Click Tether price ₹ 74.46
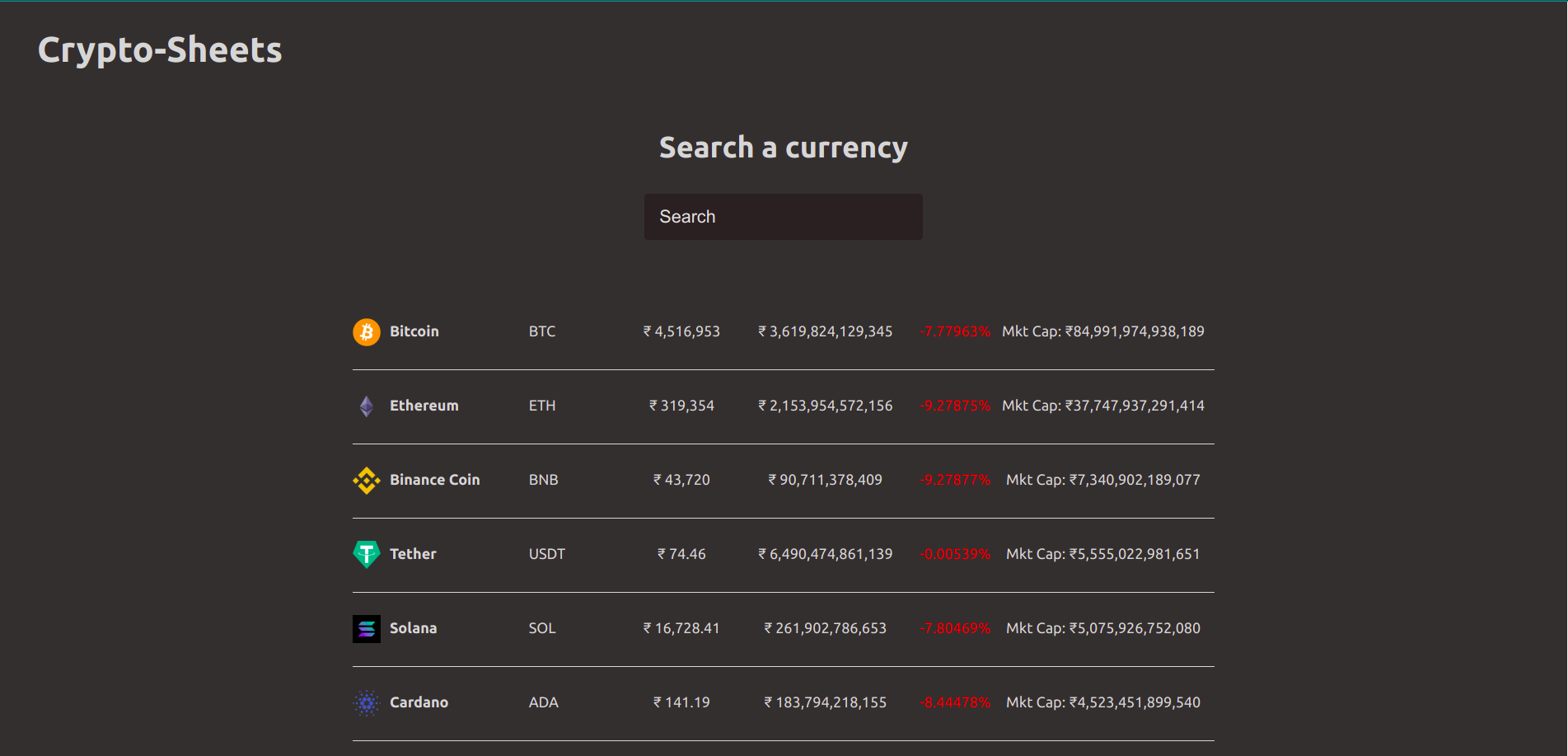The width and height of the screenshot is (1568, 756). 681,554
